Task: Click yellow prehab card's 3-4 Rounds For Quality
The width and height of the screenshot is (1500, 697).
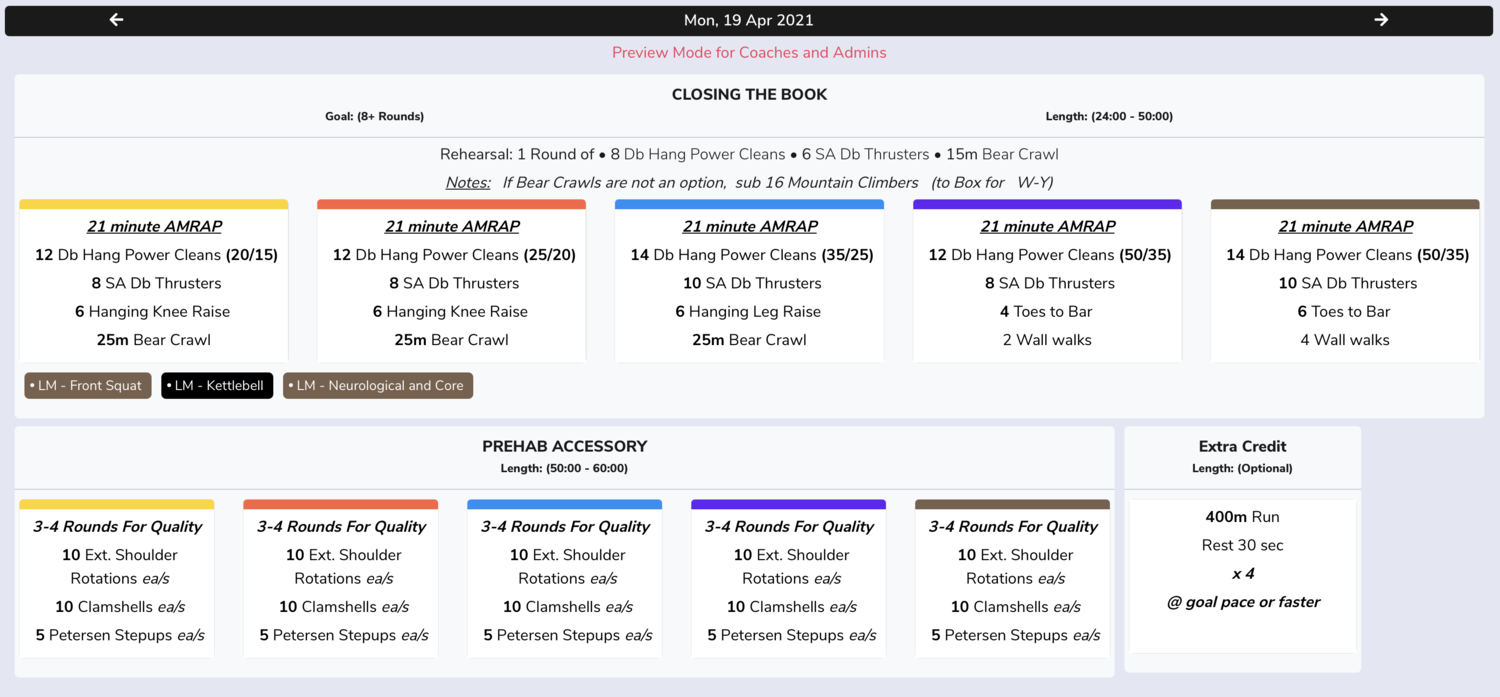Action: click(117, 527)
